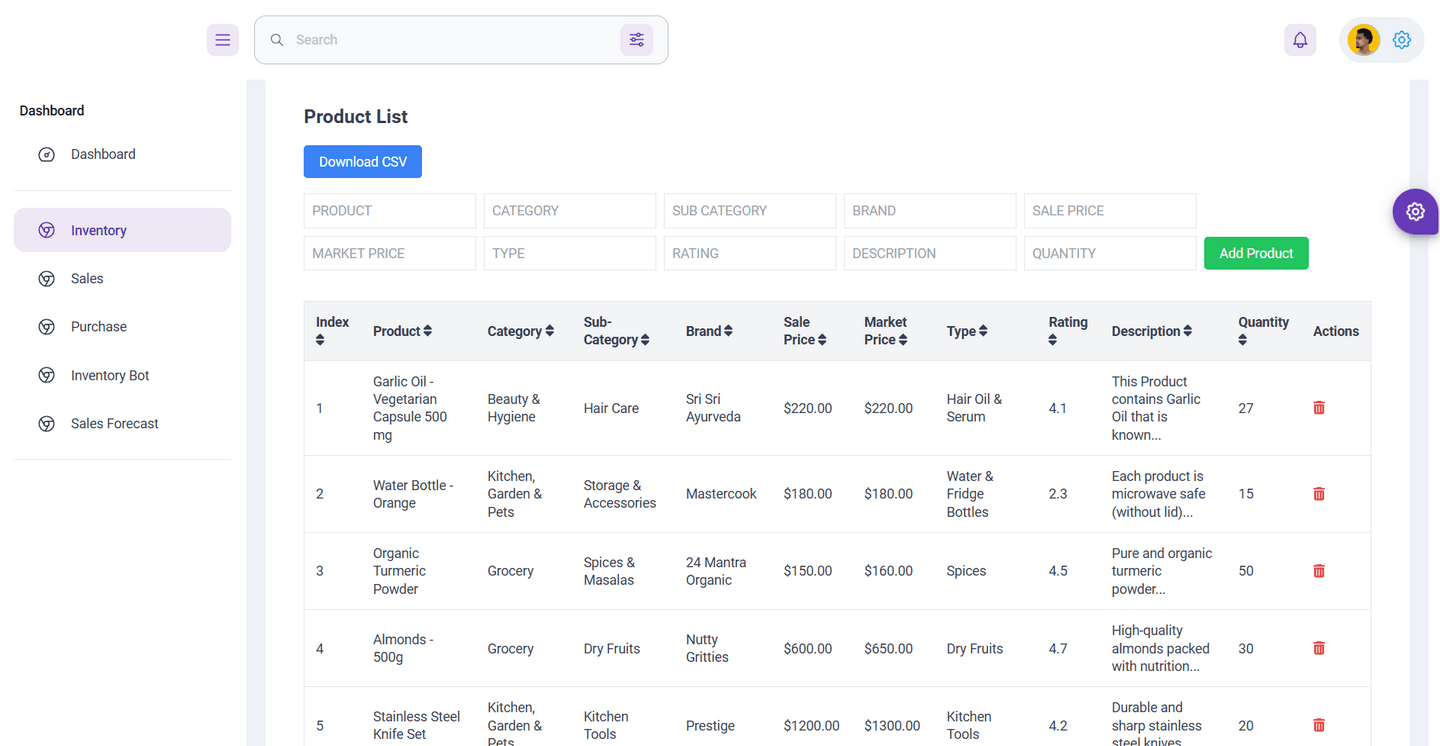Image resolution: width=1440 pixels, height=746 pixels.
Task: Delete the Almonds - 500g row
Action: point(1319,648)
